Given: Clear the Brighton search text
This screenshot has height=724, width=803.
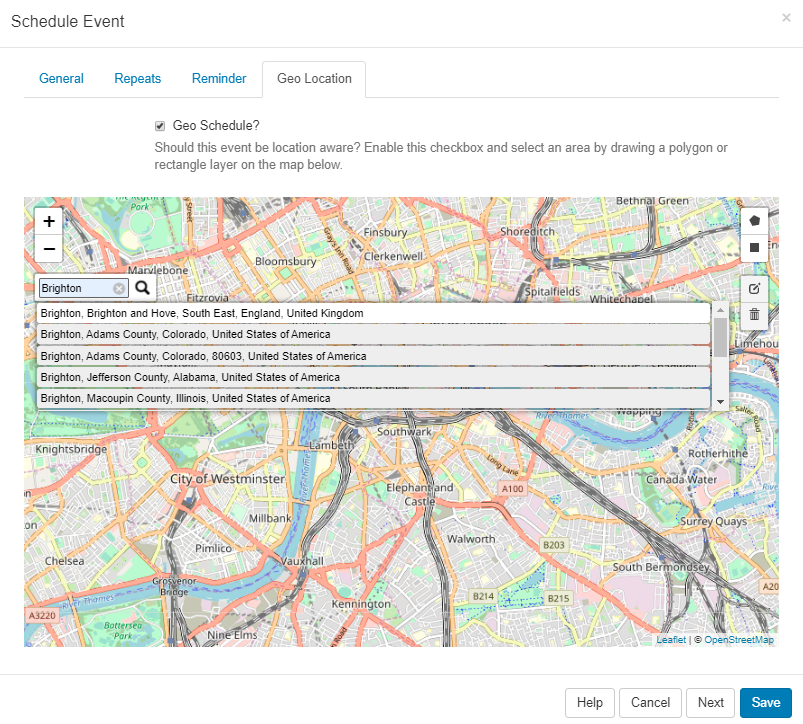Looking at the screenshot, I should point(119,288).
